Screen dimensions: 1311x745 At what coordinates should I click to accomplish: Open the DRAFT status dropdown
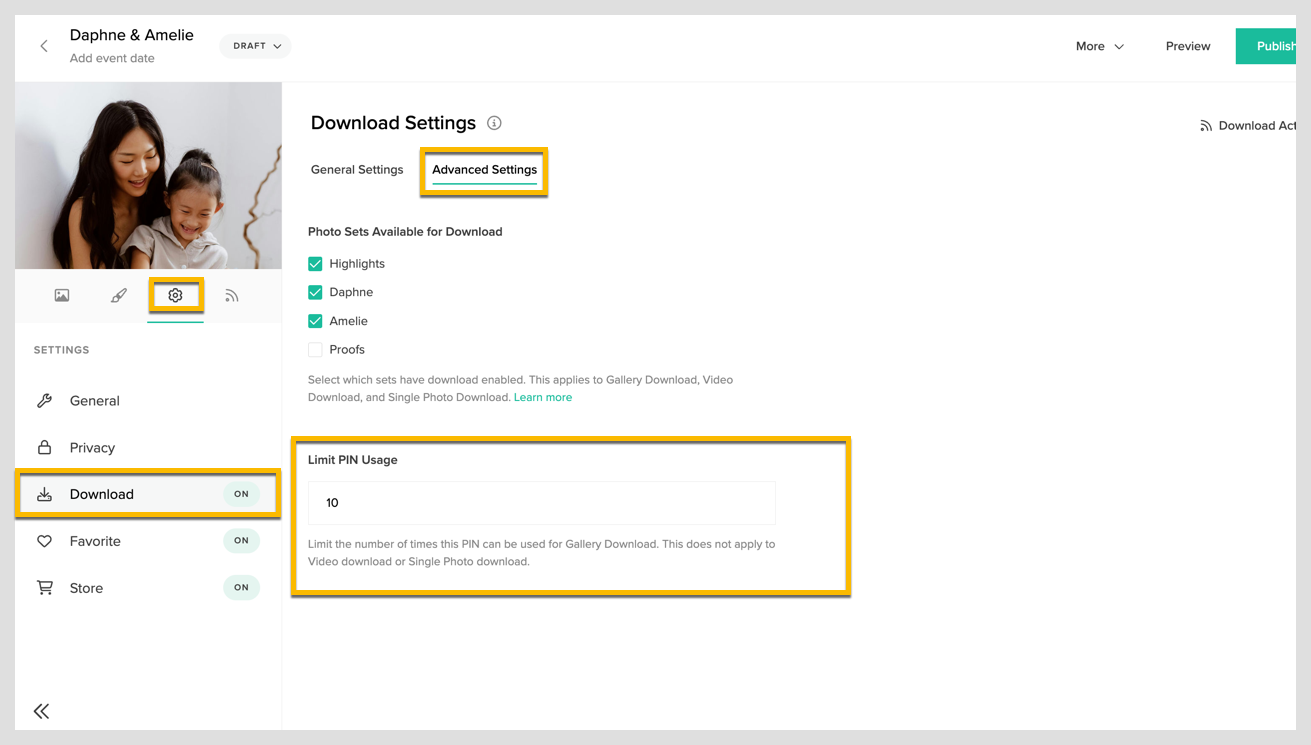point(255,46)
